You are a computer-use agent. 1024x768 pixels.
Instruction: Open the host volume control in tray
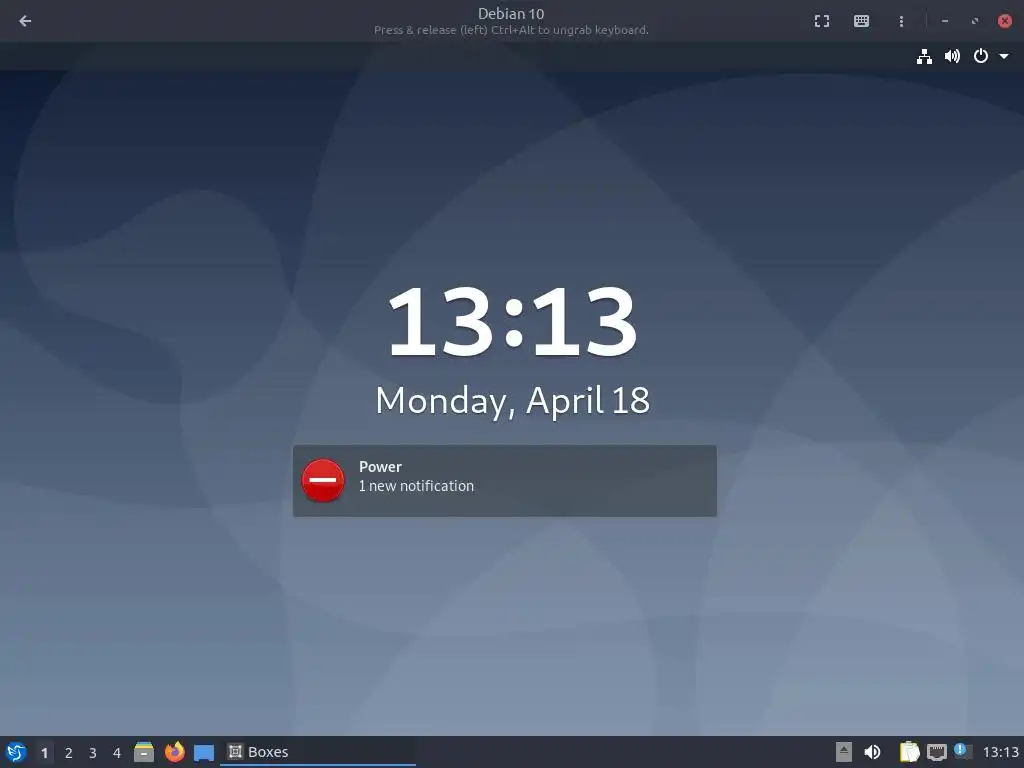(872, 752)
